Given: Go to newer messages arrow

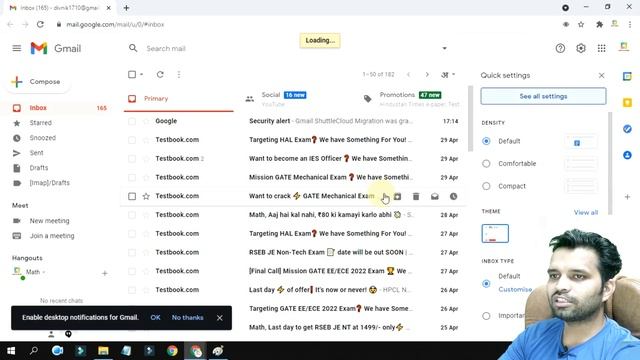Looking at the screenshot, I should click(408, 75).
